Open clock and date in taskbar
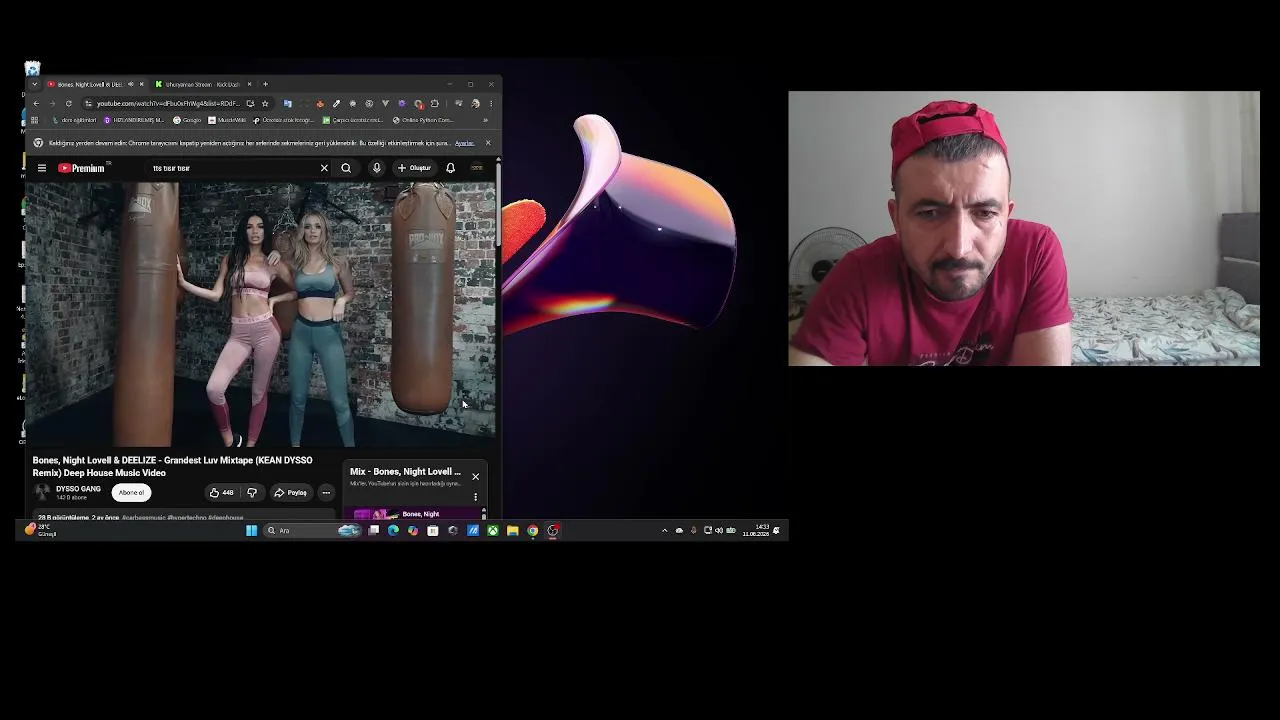1280x720 pixels. (x=756, y=530)
